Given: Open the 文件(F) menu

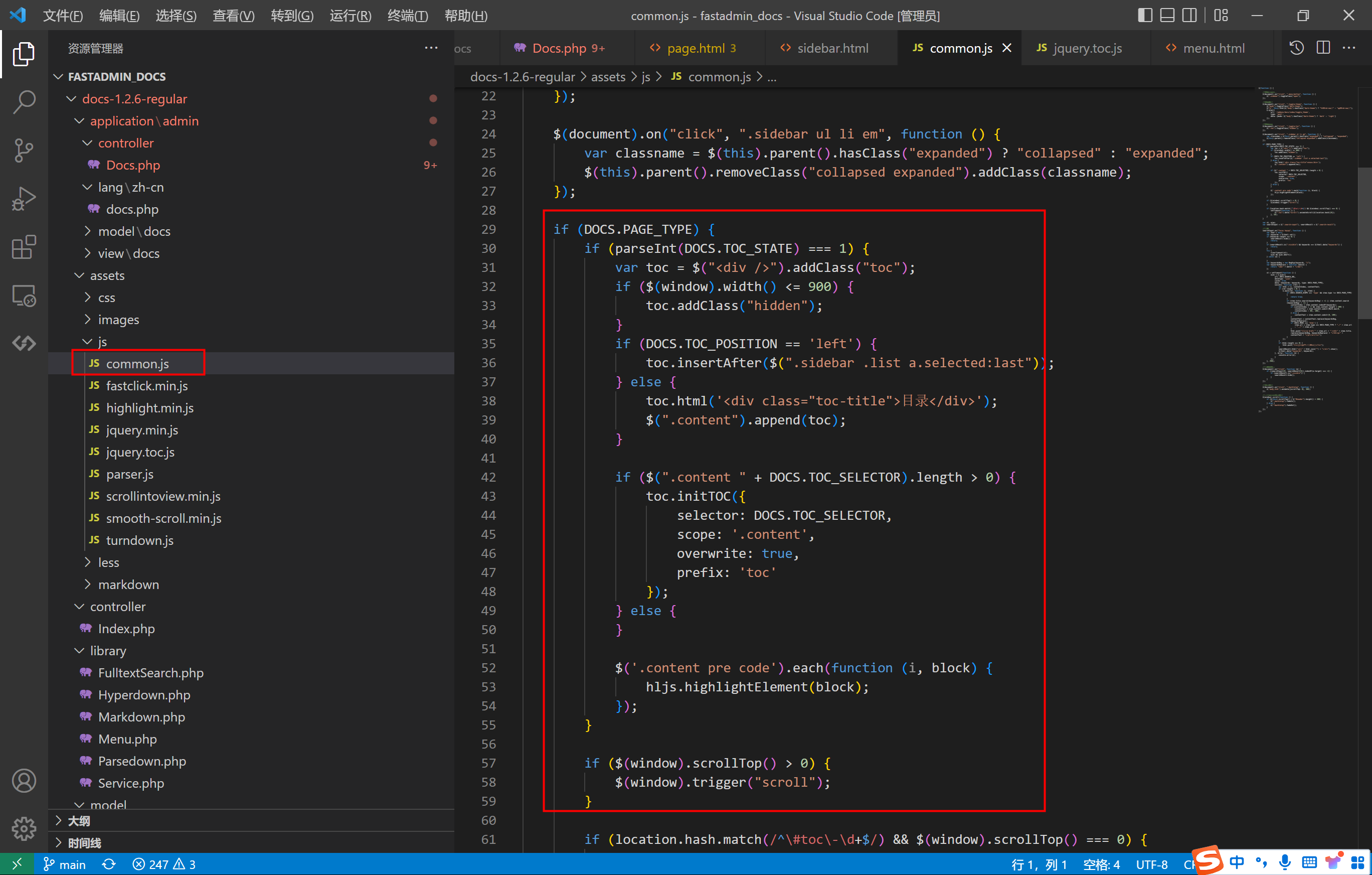Looking at the screenshot, I should click(63, 16).
